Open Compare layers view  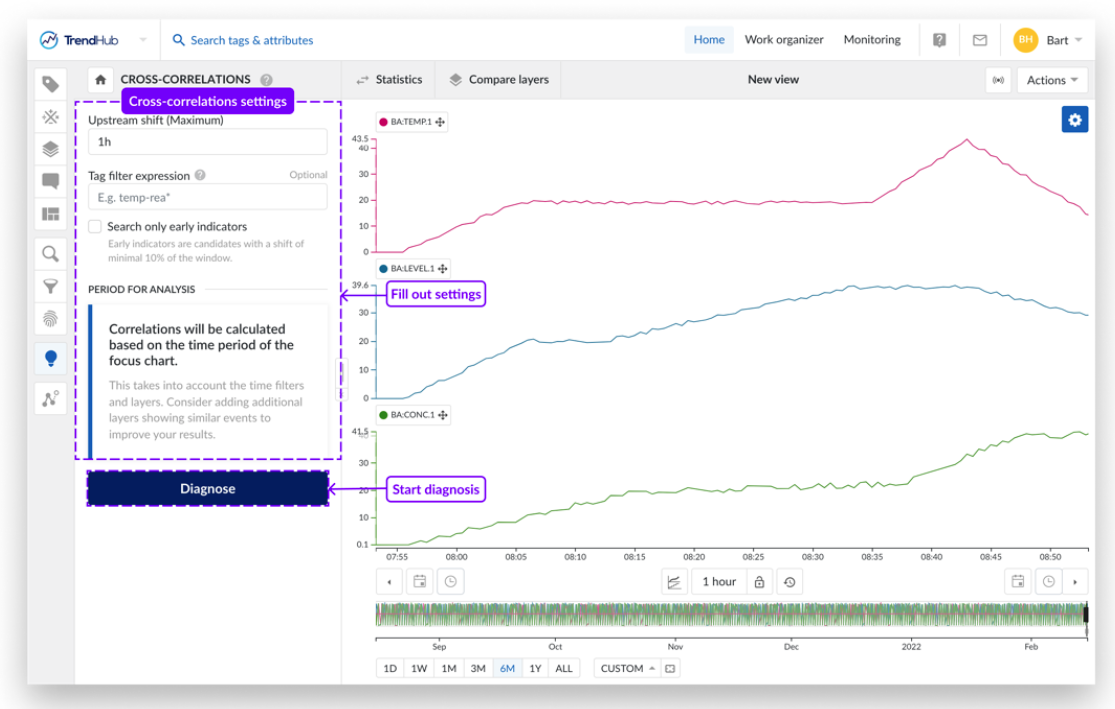(x=499, y=80)
